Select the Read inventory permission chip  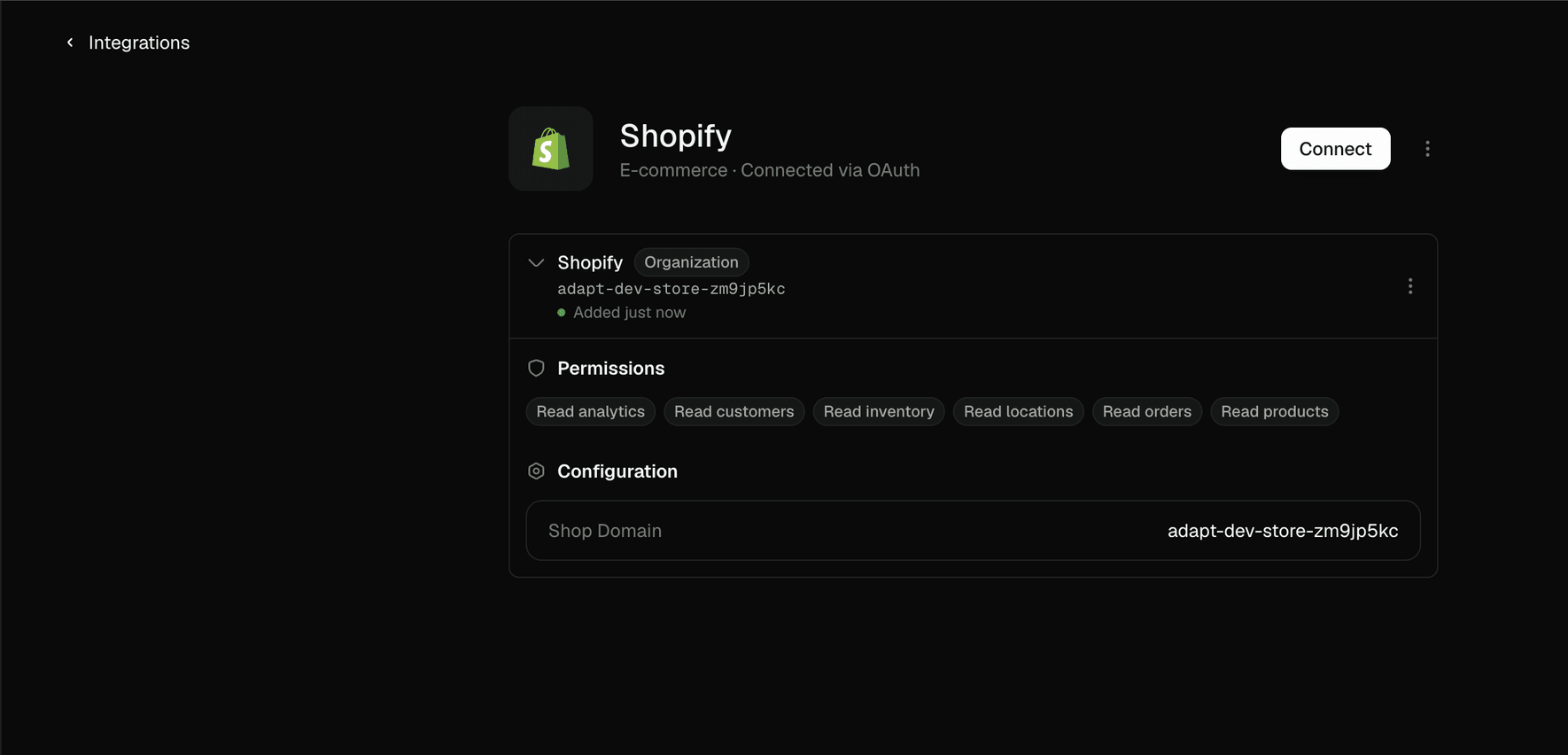pos(879,411)
